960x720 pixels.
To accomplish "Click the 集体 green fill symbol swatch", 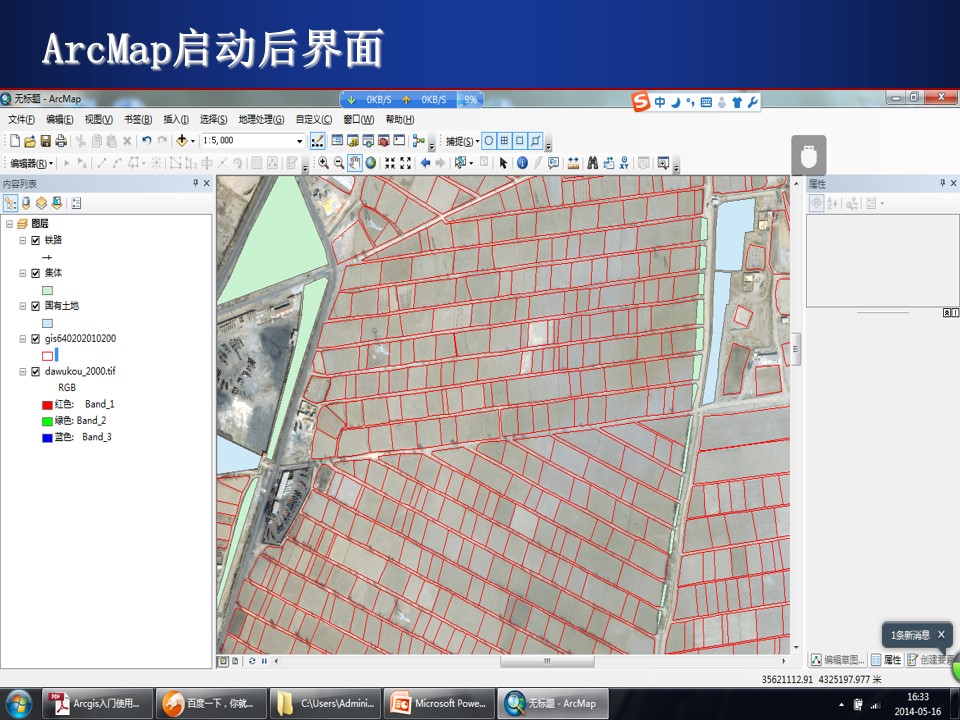I will click(x=47, y=290).
